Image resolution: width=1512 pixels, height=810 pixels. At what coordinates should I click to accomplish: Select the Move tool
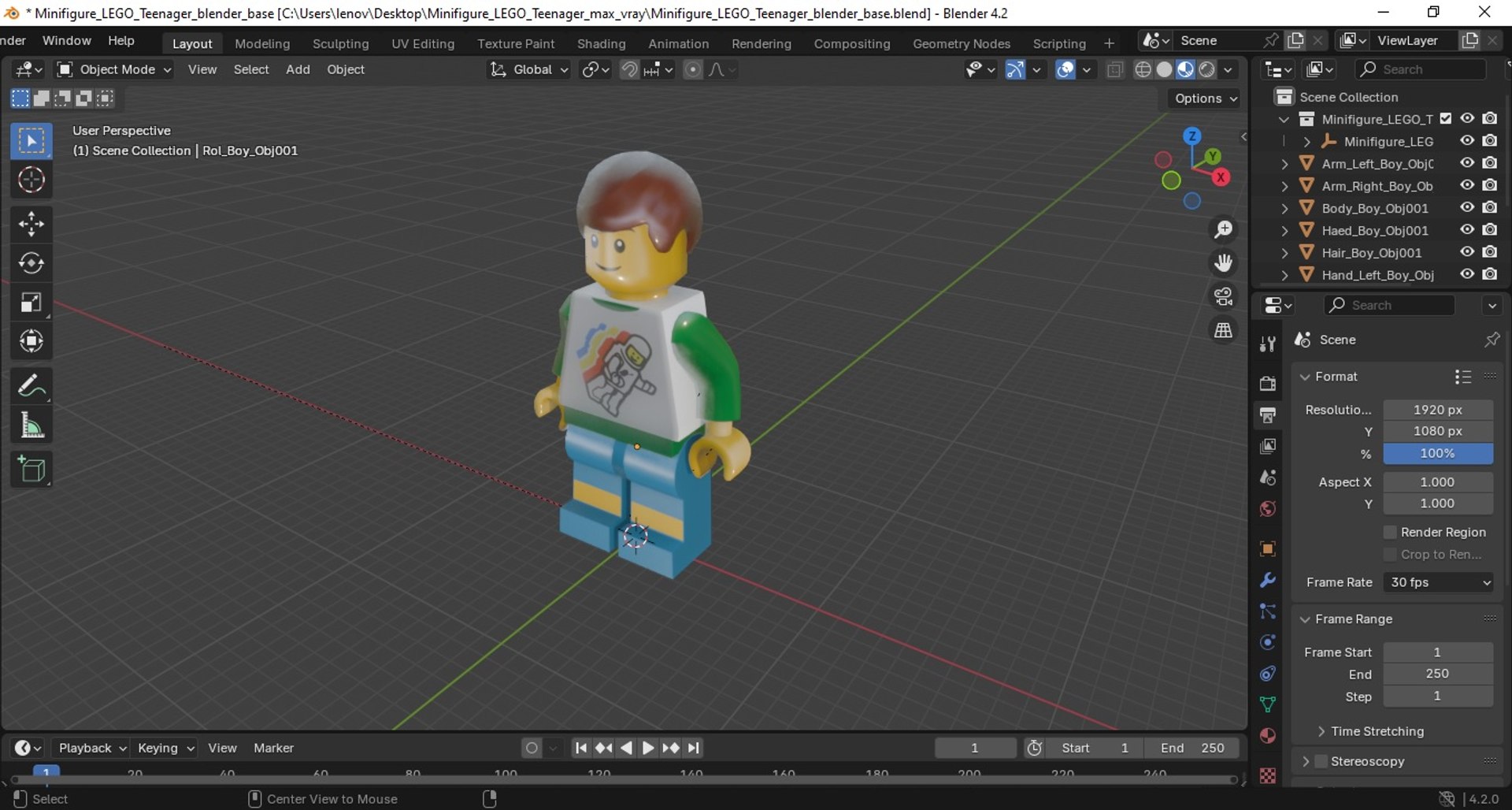31,225
